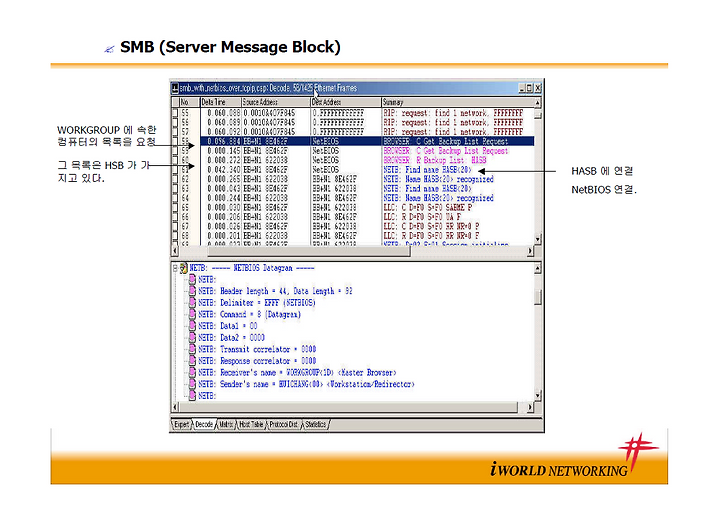Click the detail pane left scroll arrow
Screen dimensions: 720x506
[174, 407]
